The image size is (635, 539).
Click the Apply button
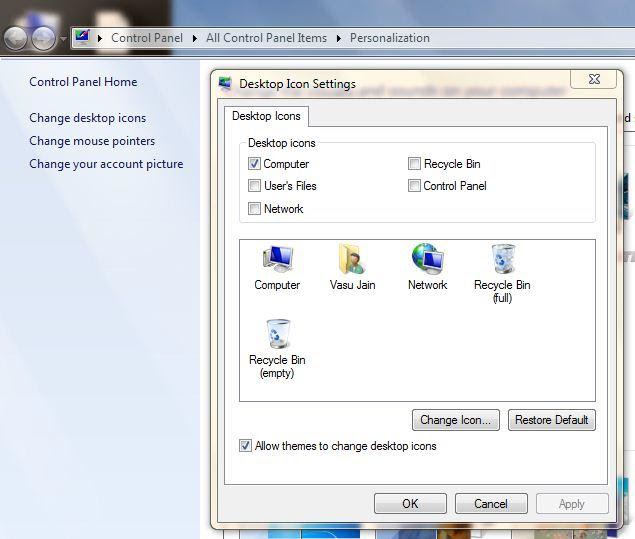pyautogui.click(x=572, y=503)
